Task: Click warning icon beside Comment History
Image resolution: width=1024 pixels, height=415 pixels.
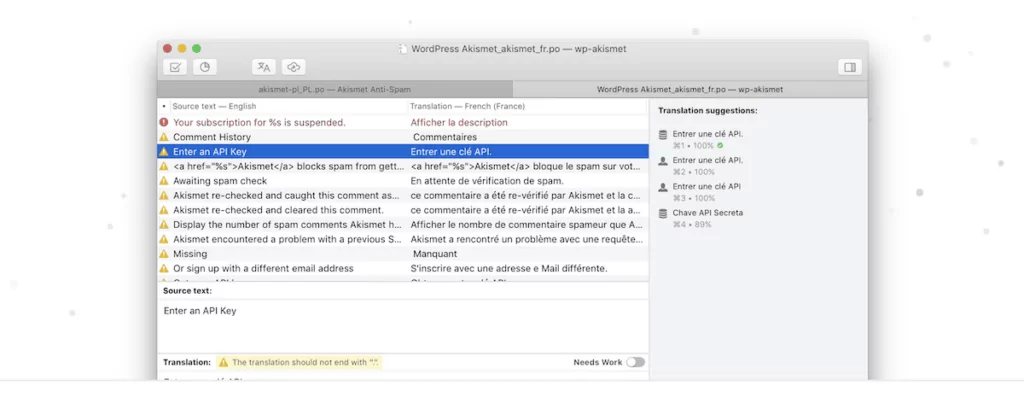Action: [x=164, y=137]
